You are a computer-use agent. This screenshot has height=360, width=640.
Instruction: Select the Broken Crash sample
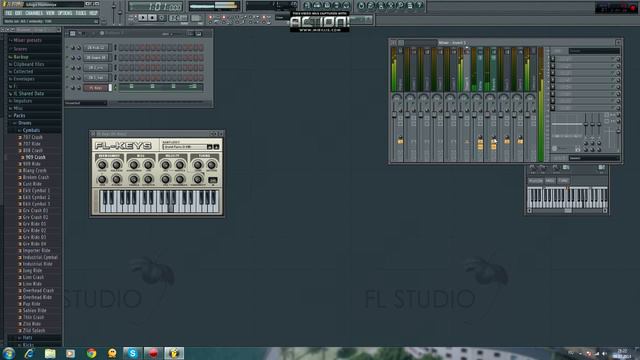click(36, 178)
